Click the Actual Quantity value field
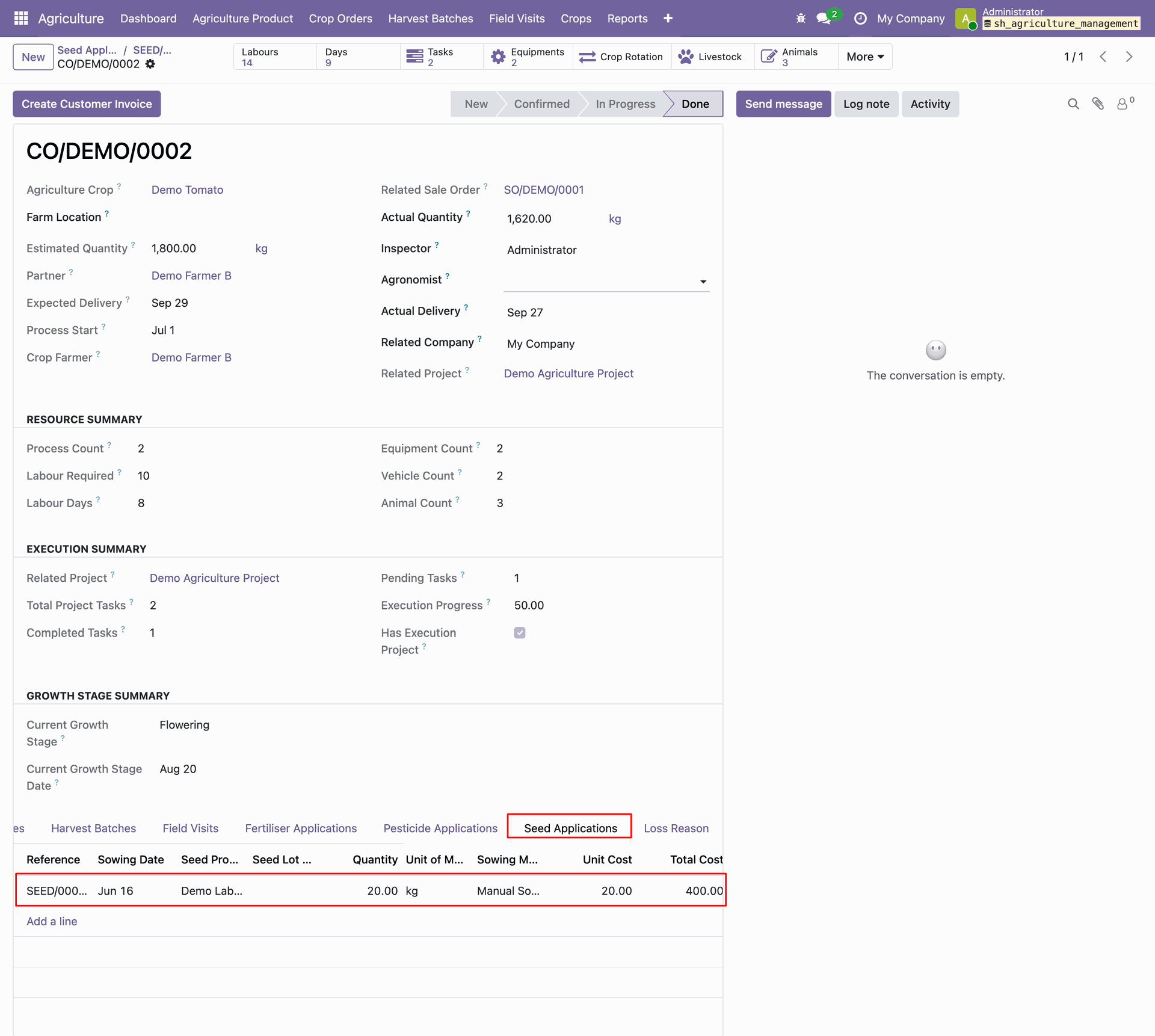Screen dimensions: 1155x1036 tap(552, 219)
